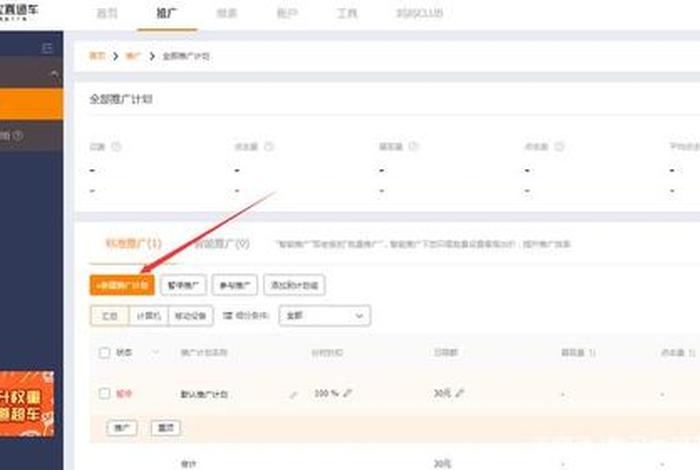Click the orange +新建推广计划 button
The image size is (700, 470).
(x=122, y=285)
